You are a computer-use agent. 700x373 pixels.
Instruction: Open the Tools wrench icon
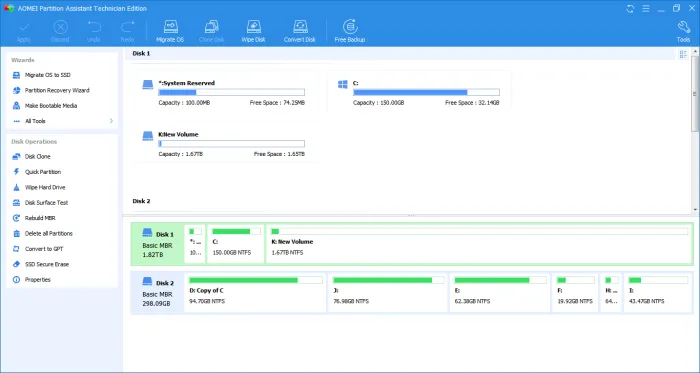point(683,27)
